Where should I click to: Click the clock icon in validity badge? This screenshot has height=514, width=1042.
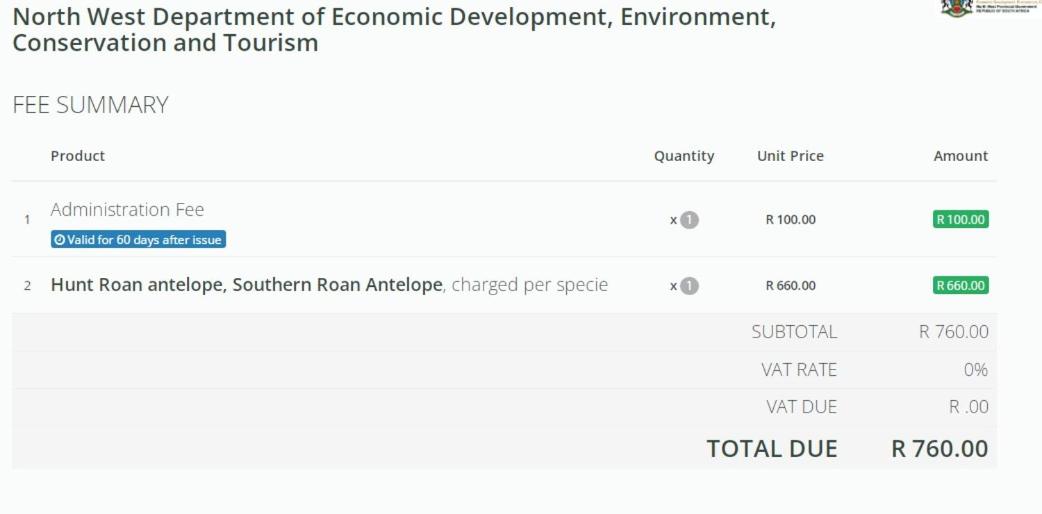pos(59,240)
